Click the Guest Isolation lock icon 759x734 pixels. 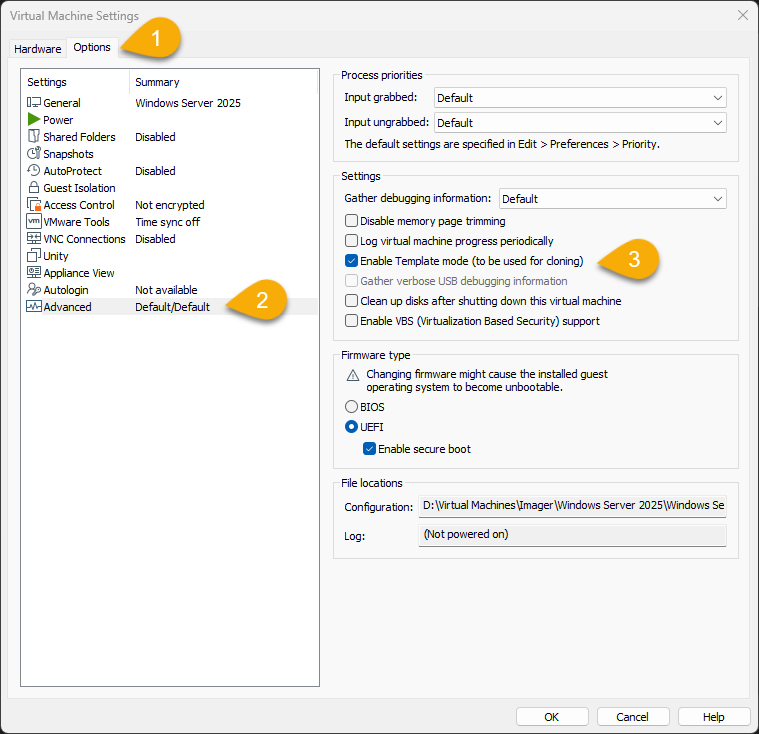[x=34, y=187]
